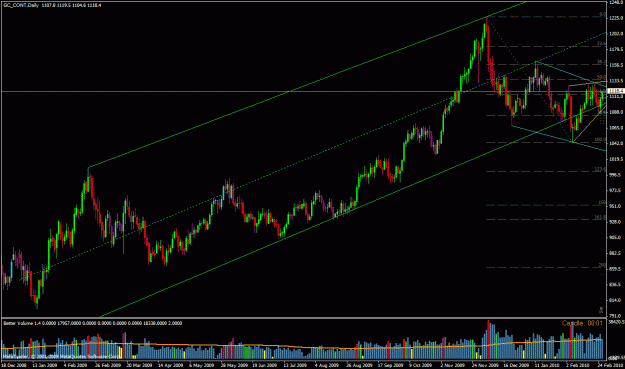
Task: Click the 26 Aug 2009 date label
Action: 358,365
